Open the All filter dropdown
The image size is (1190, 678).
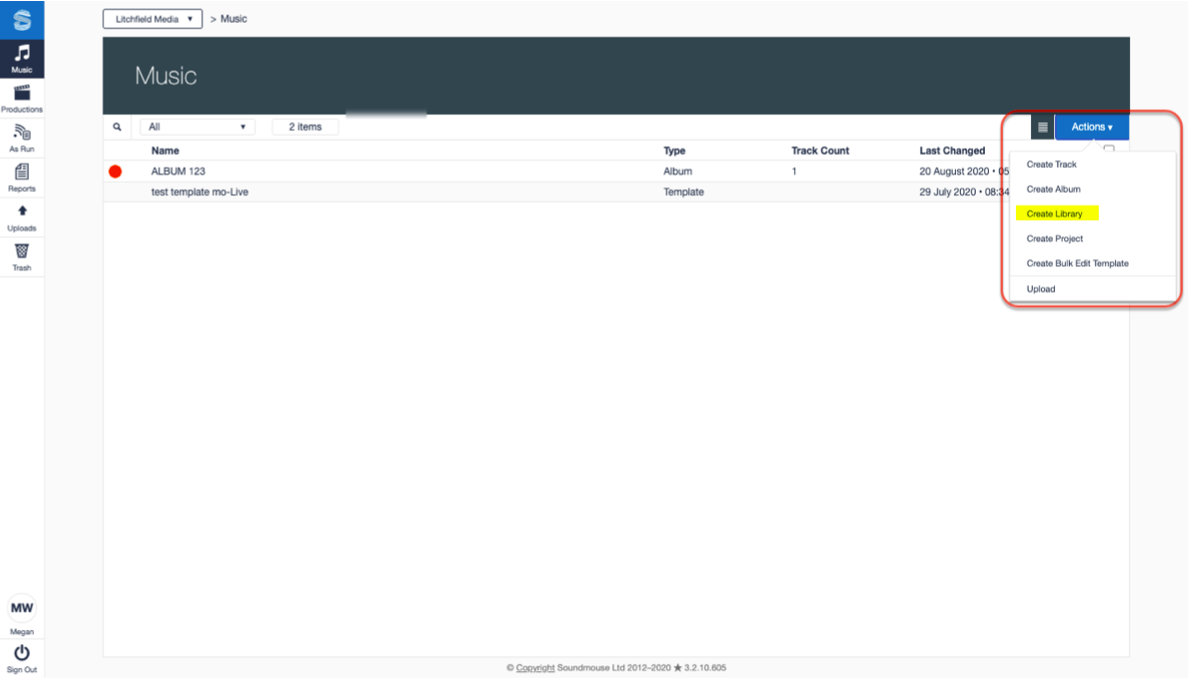pyautogui.click(x=197, y=127)
